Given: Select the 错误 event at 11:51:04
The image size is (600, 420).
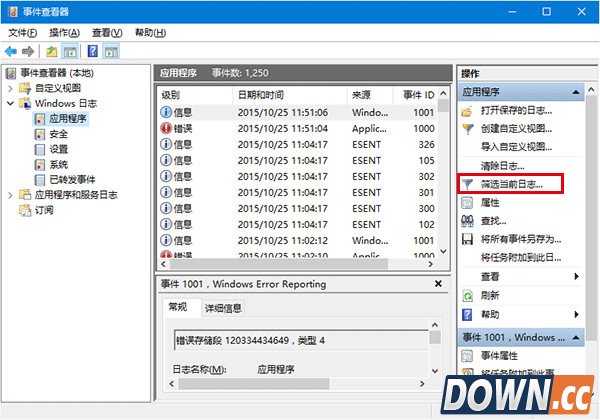Looking at the screenshot, I should click(298, 129).
